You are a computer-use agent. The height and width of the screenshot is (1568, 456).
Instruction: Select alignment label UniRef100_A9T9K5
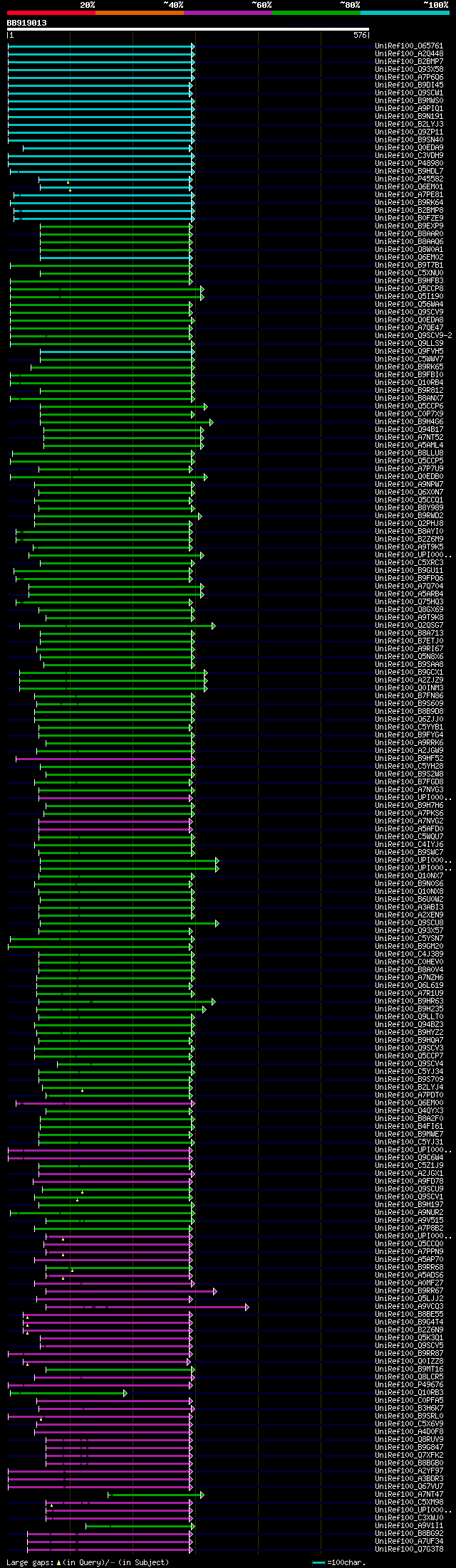point(409,547)
